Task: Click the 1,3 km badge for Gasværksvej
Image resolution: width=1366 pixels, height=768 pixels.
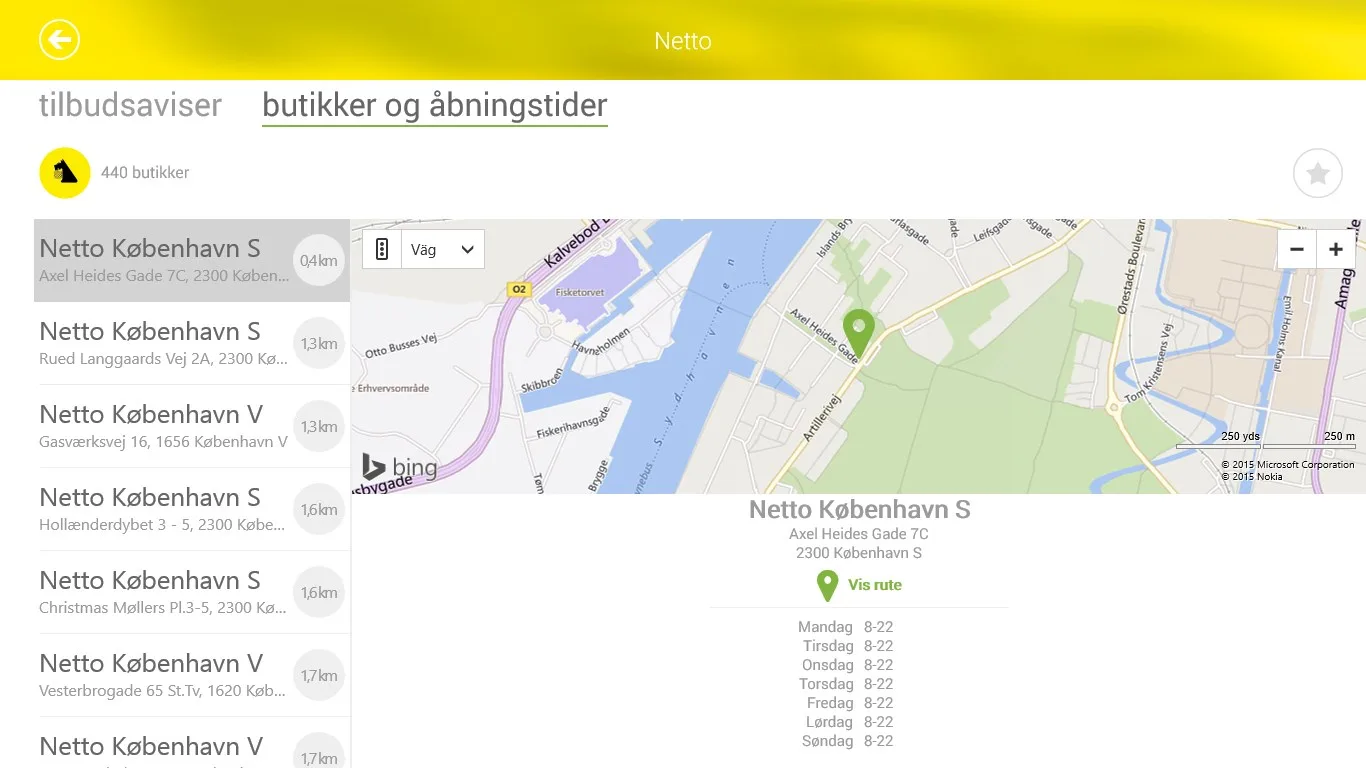Action: 319,427
